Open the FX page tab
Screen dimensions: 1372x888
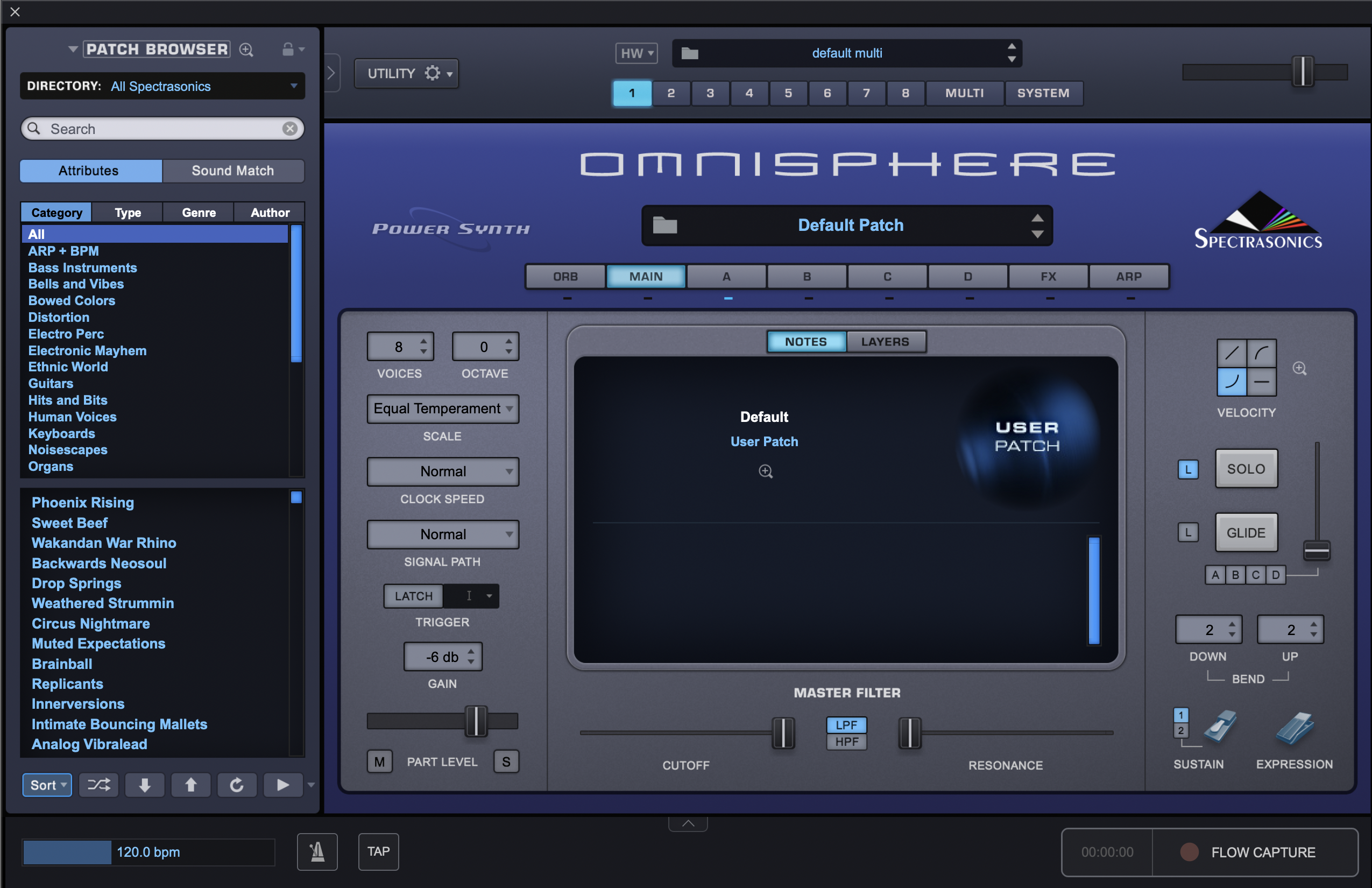[x=1048, y=276]
